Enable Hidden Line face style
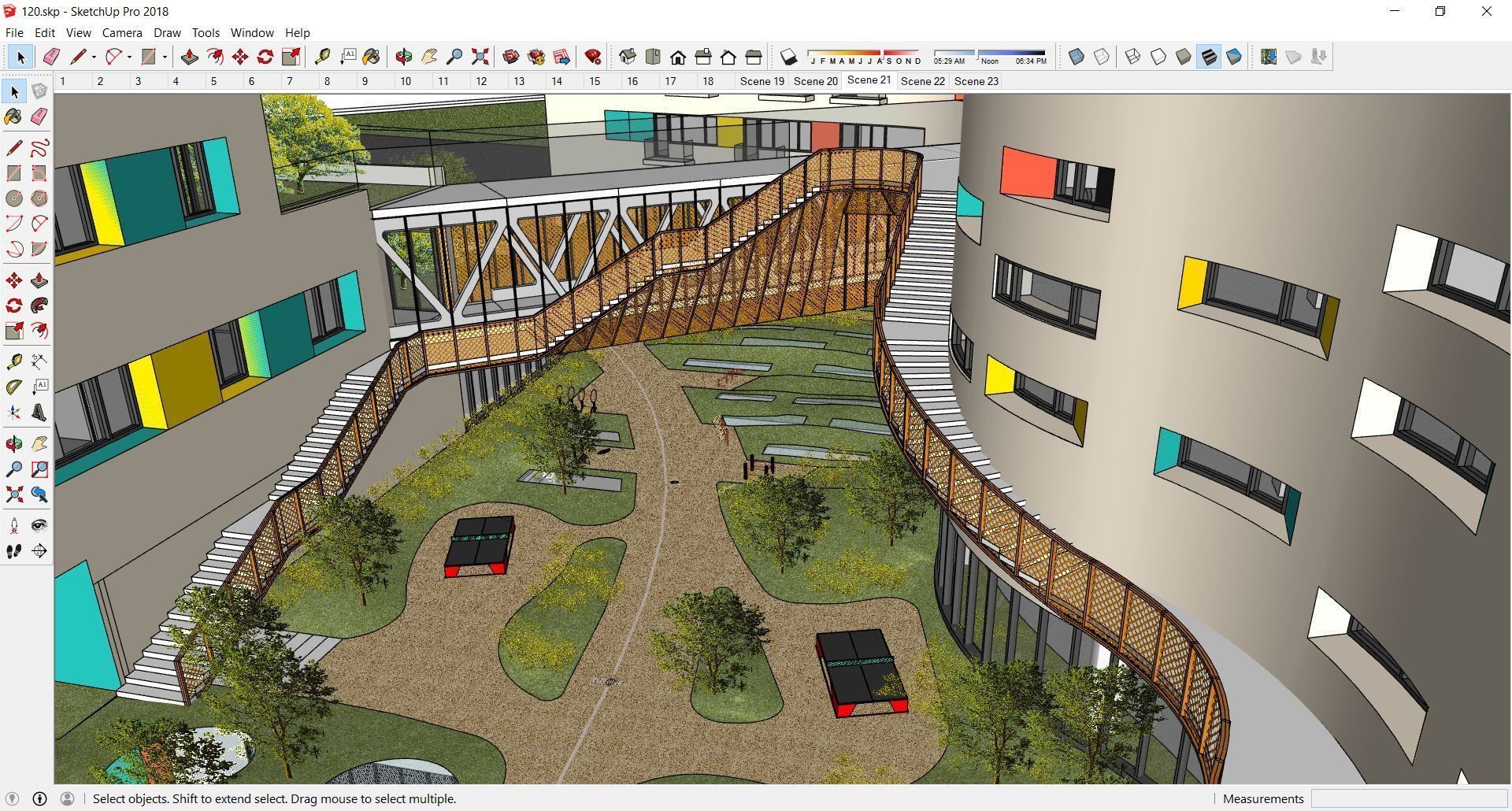 (1158, 57)
